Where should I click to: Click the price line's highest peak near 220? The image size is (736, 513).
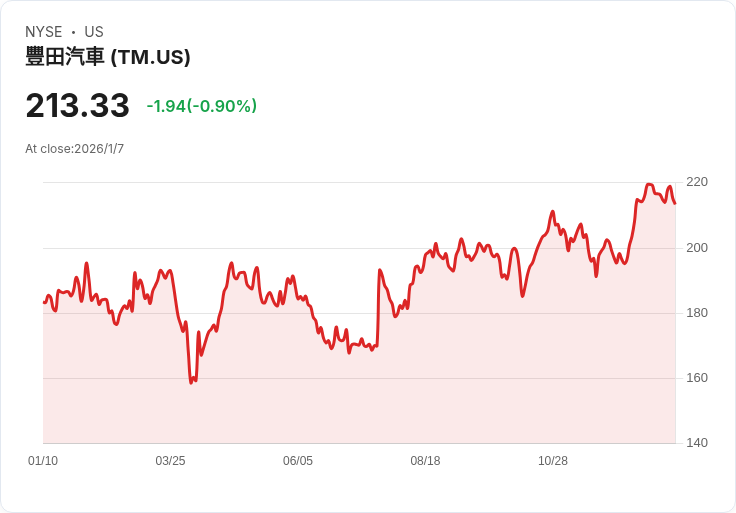click(649, 185)
